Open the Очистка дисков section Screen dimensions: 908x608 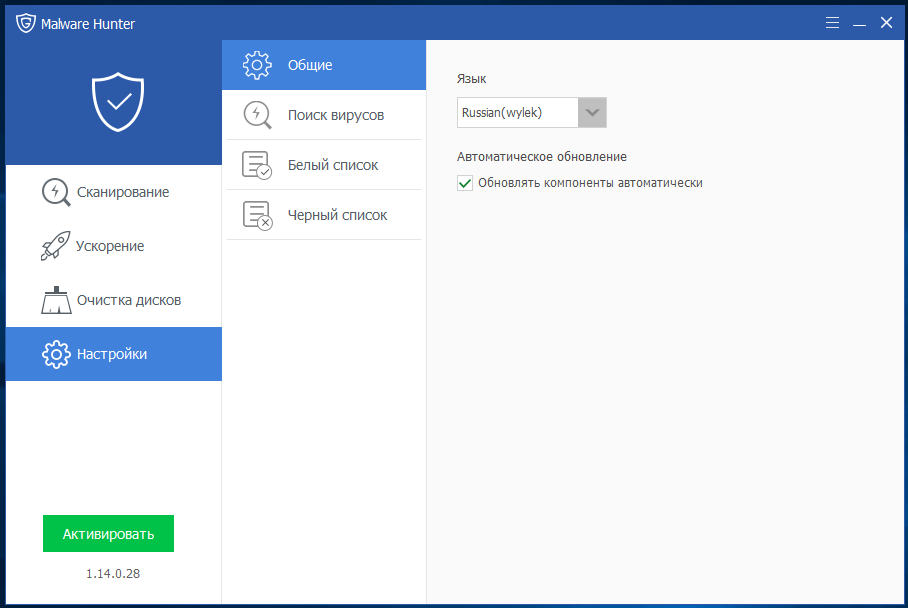coord(114,300)
